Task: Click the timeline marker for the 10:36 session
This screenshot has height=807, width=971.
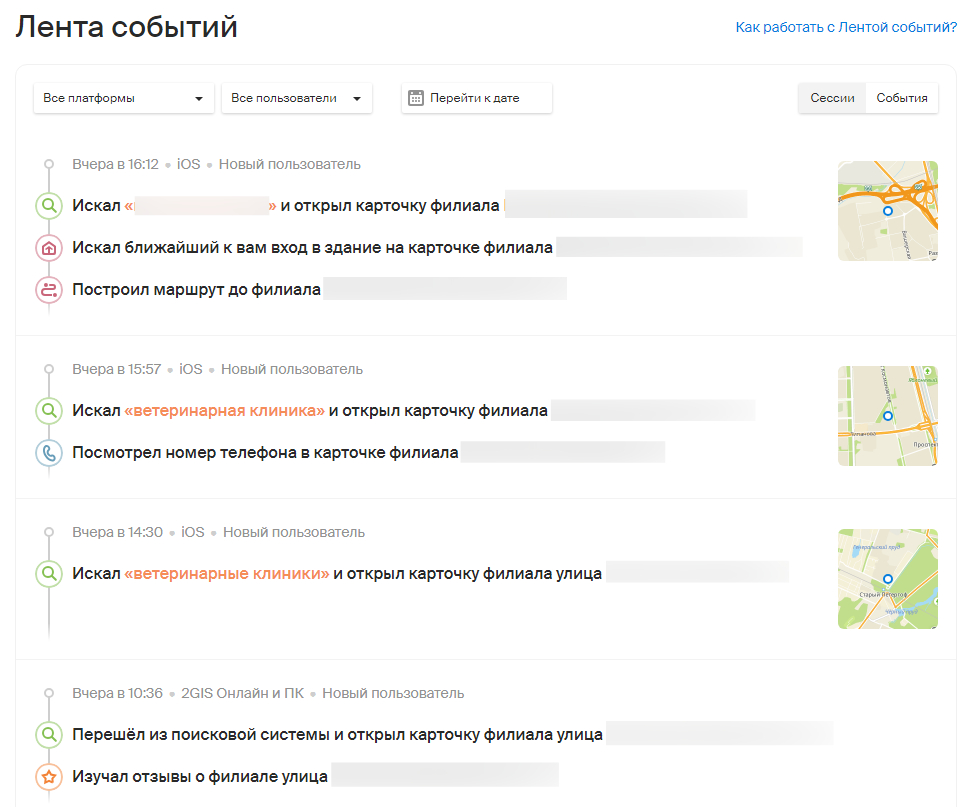Action: tap(49, 693)
